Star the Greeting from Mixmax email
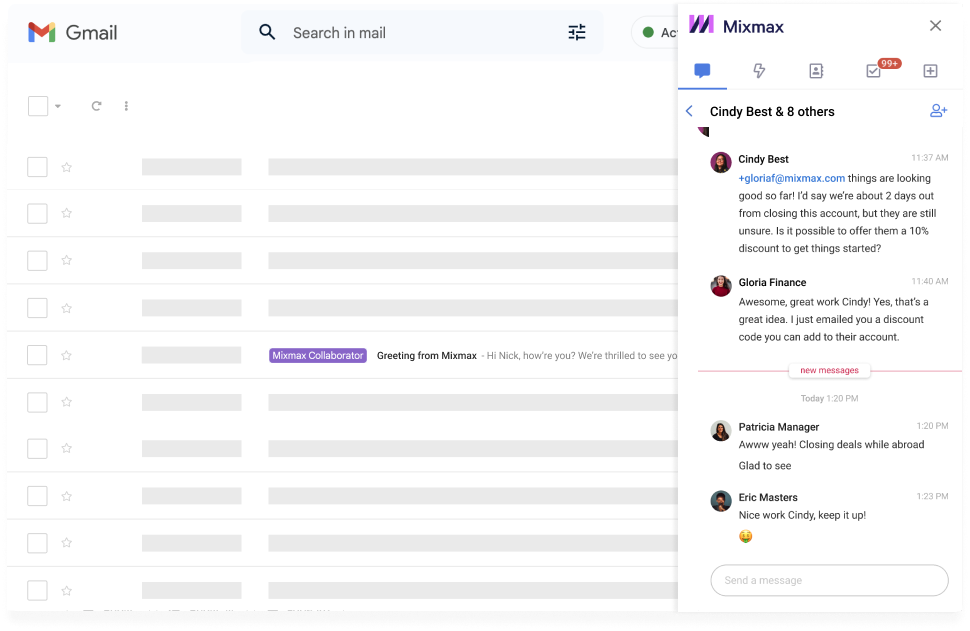The height and width of the screenshot is (631, 970). click(x=67, y=355)
